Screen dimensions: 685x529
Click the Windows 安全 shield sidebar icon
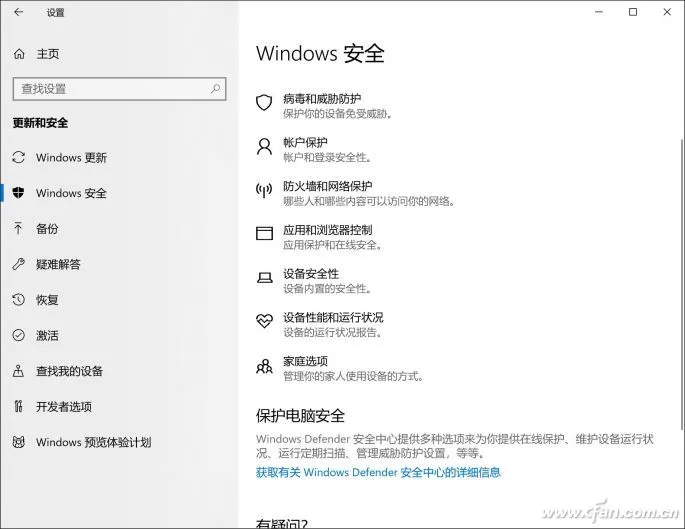click(18, 193)
